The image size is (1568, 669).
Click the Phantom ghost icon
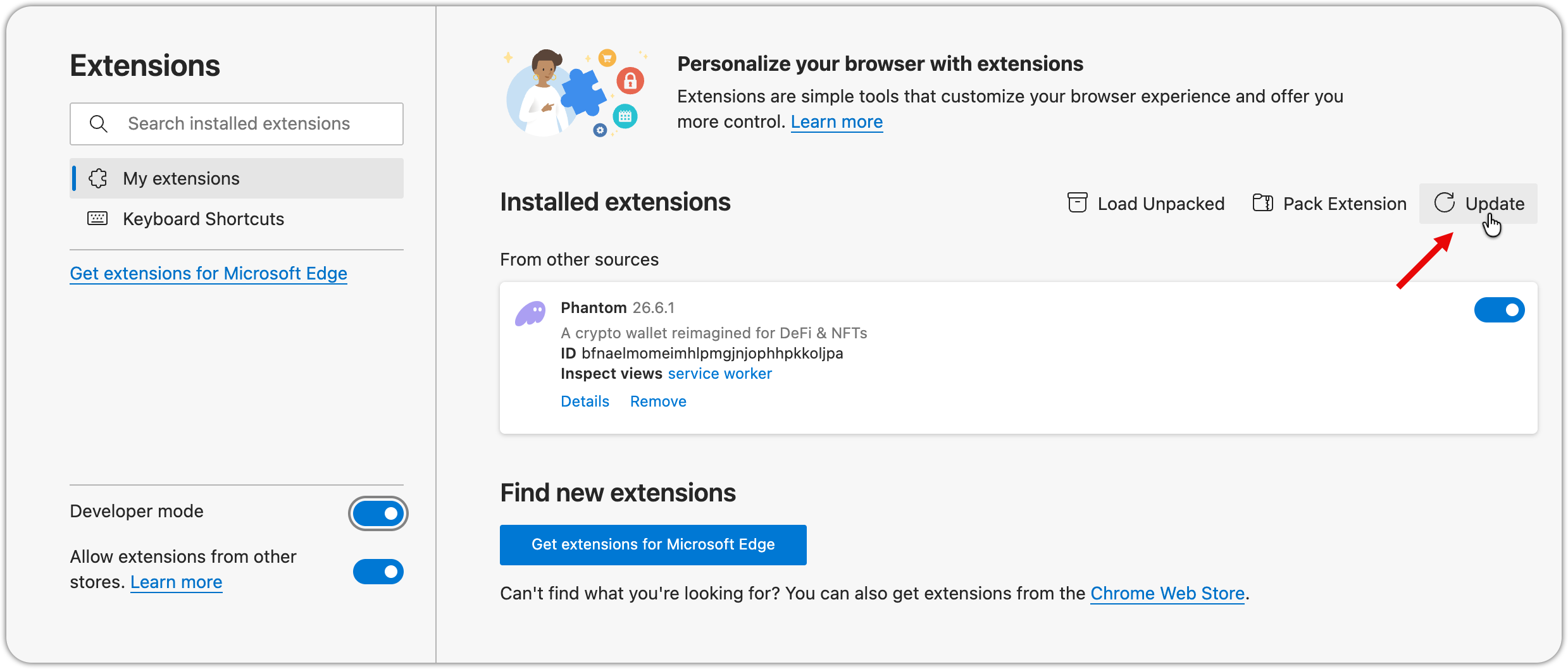530,313
